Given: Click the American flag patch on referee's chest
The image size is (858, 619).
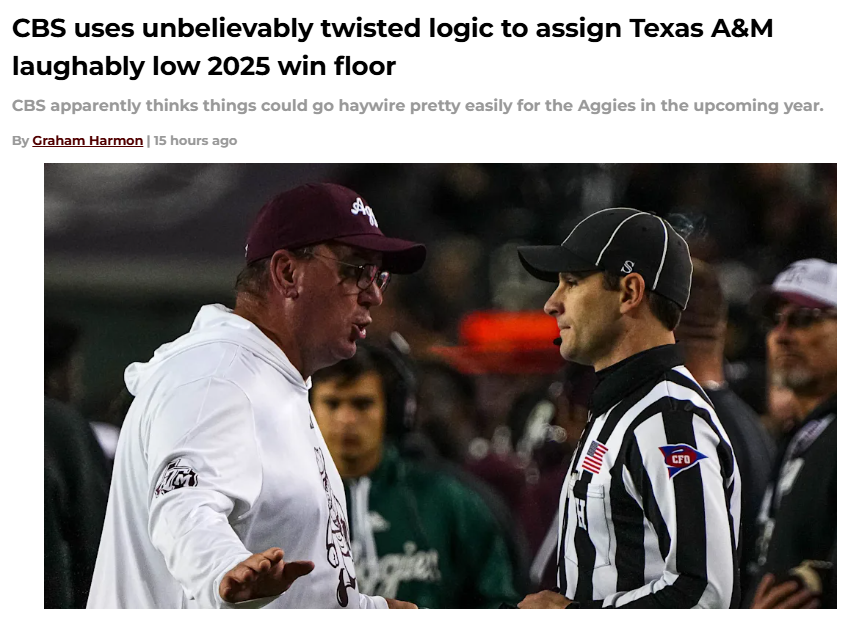Looking at the screenshot, I should (x=594, y=458).
